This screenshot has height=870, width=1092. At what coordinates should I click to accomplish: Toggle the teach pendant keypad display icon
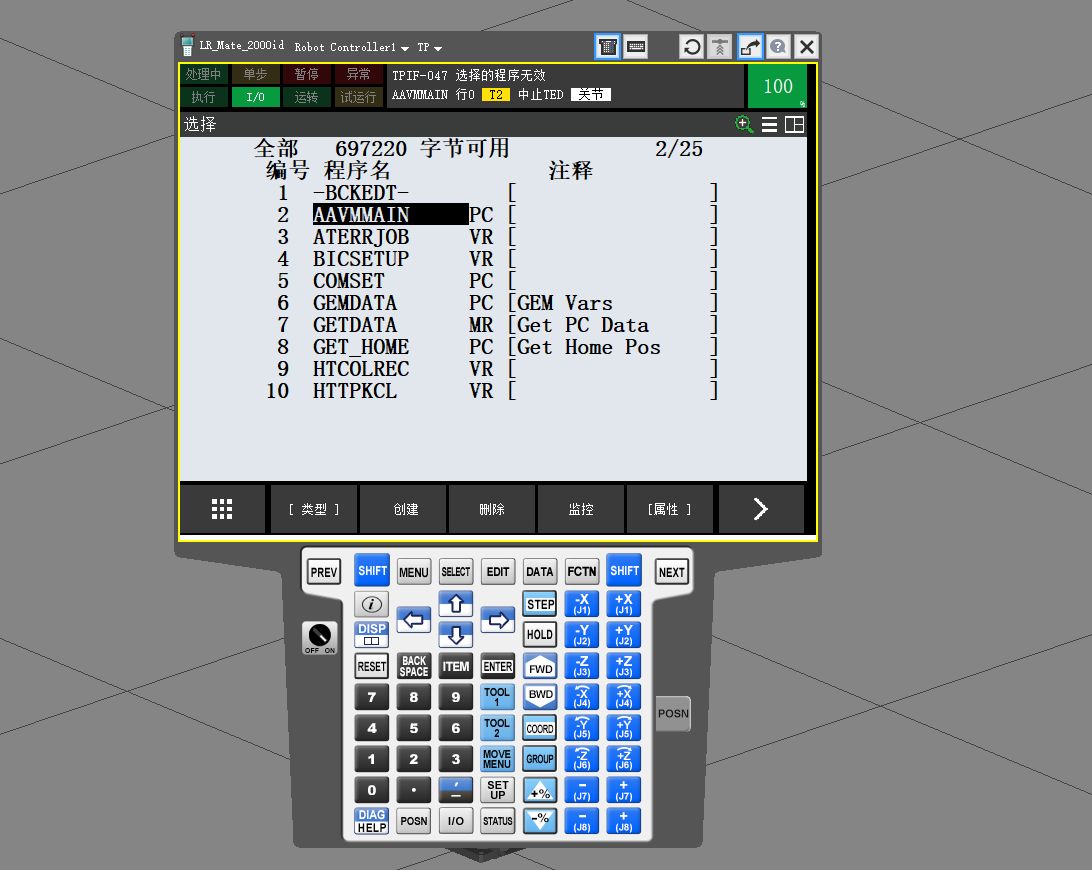click(x=607, y=46)
